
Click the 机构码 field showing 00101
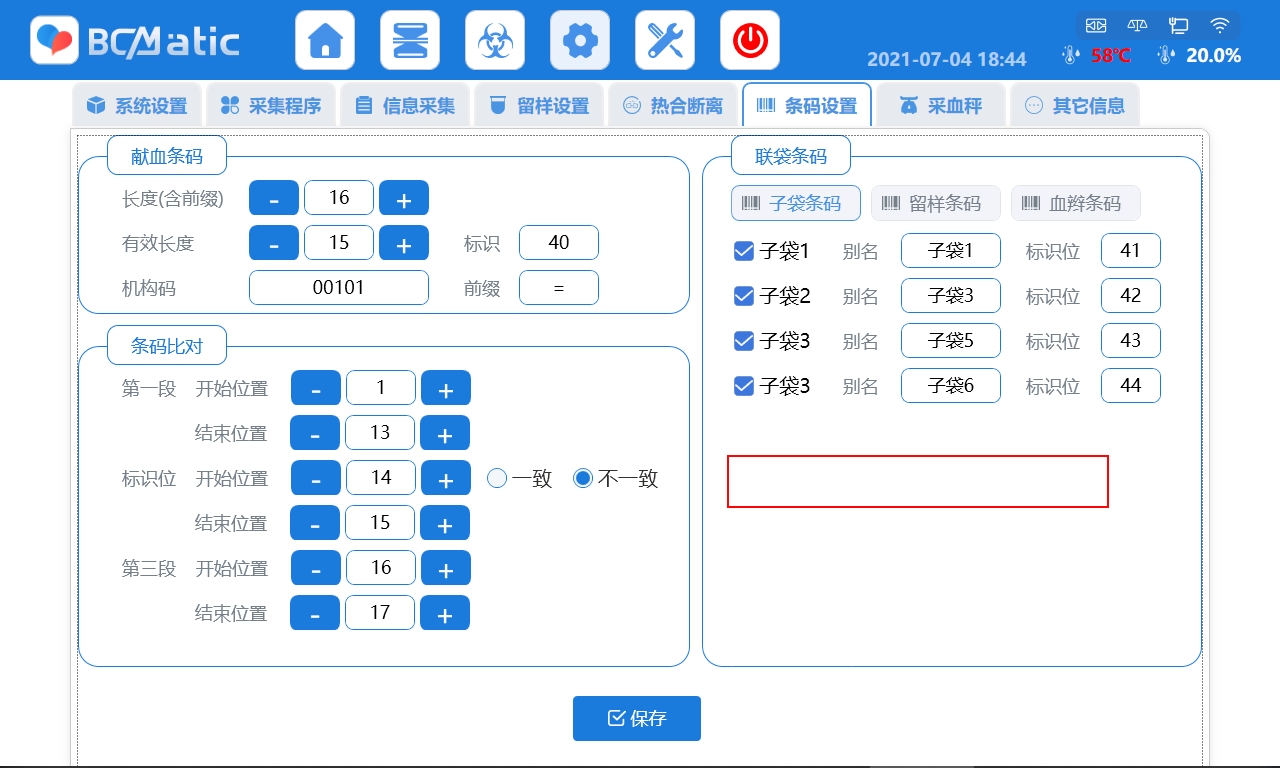coord(339,288)
